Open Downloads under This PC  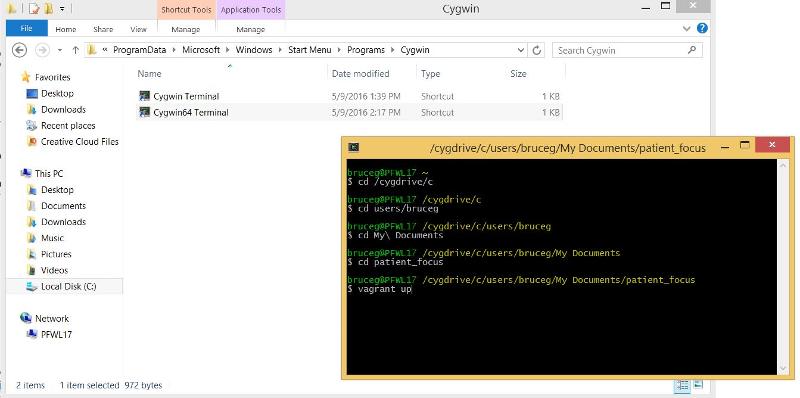63,222
